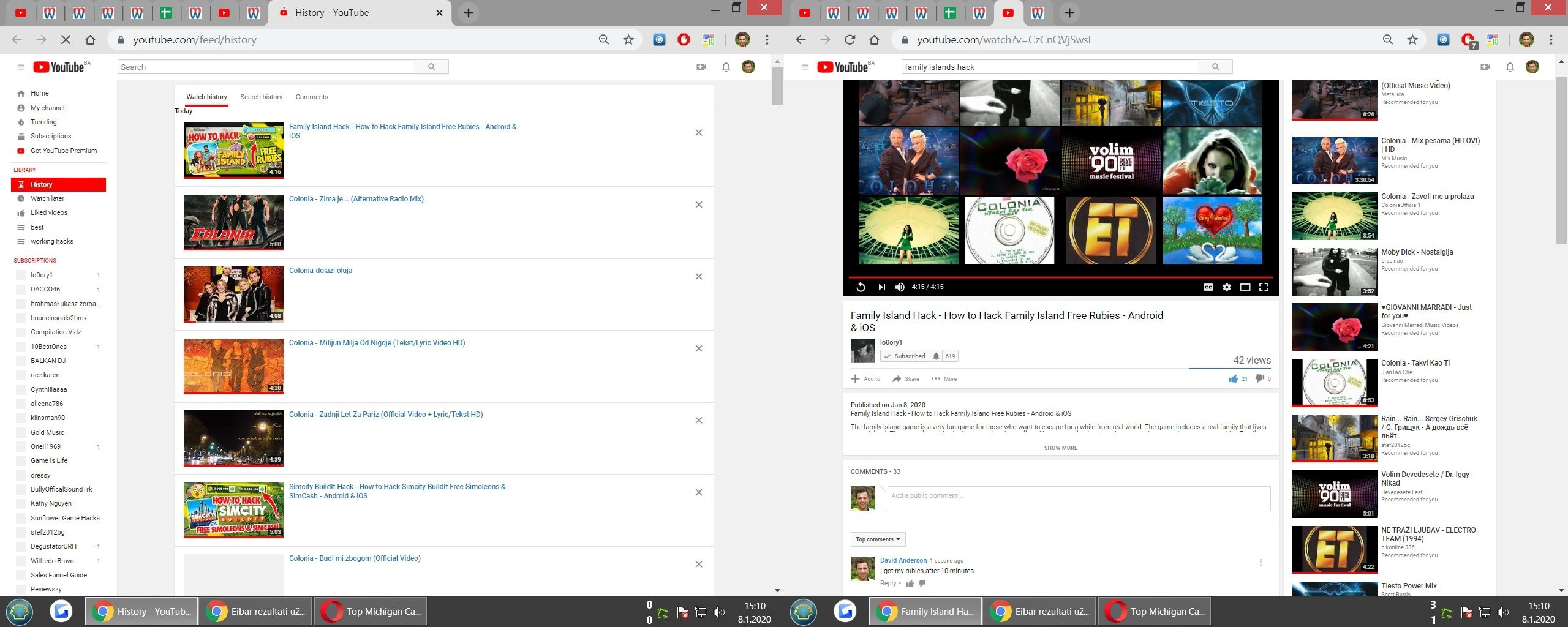Open the upload video camera icon in History window
This screenshot has height=627, width=1568.
click(701, 67)
